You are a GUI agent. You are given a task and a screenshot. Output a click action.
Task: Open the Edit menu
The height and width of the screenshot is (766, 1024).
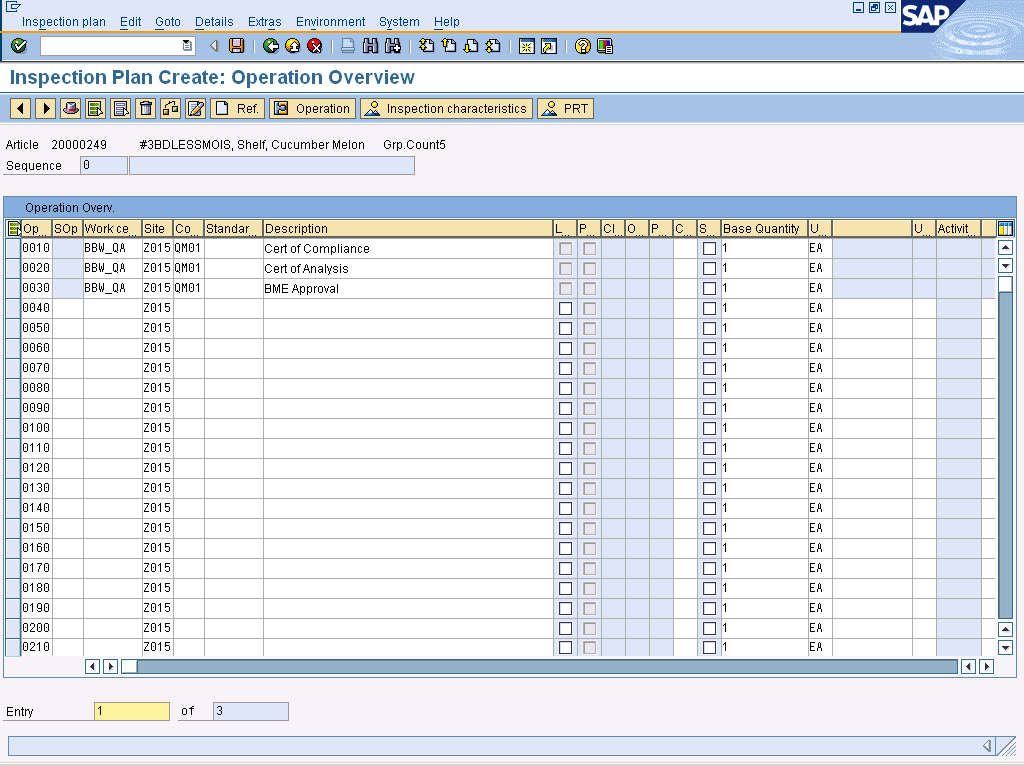[x=131, y=22]
